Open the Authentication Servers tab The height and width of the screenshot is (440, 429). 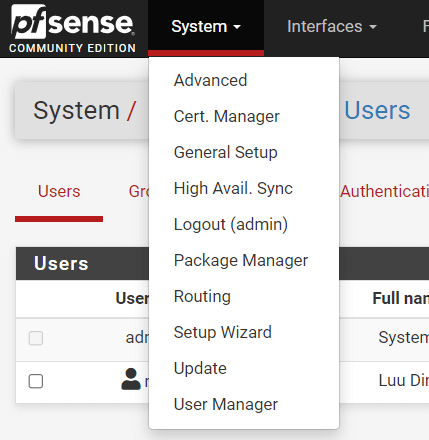[x=384, y=192]
